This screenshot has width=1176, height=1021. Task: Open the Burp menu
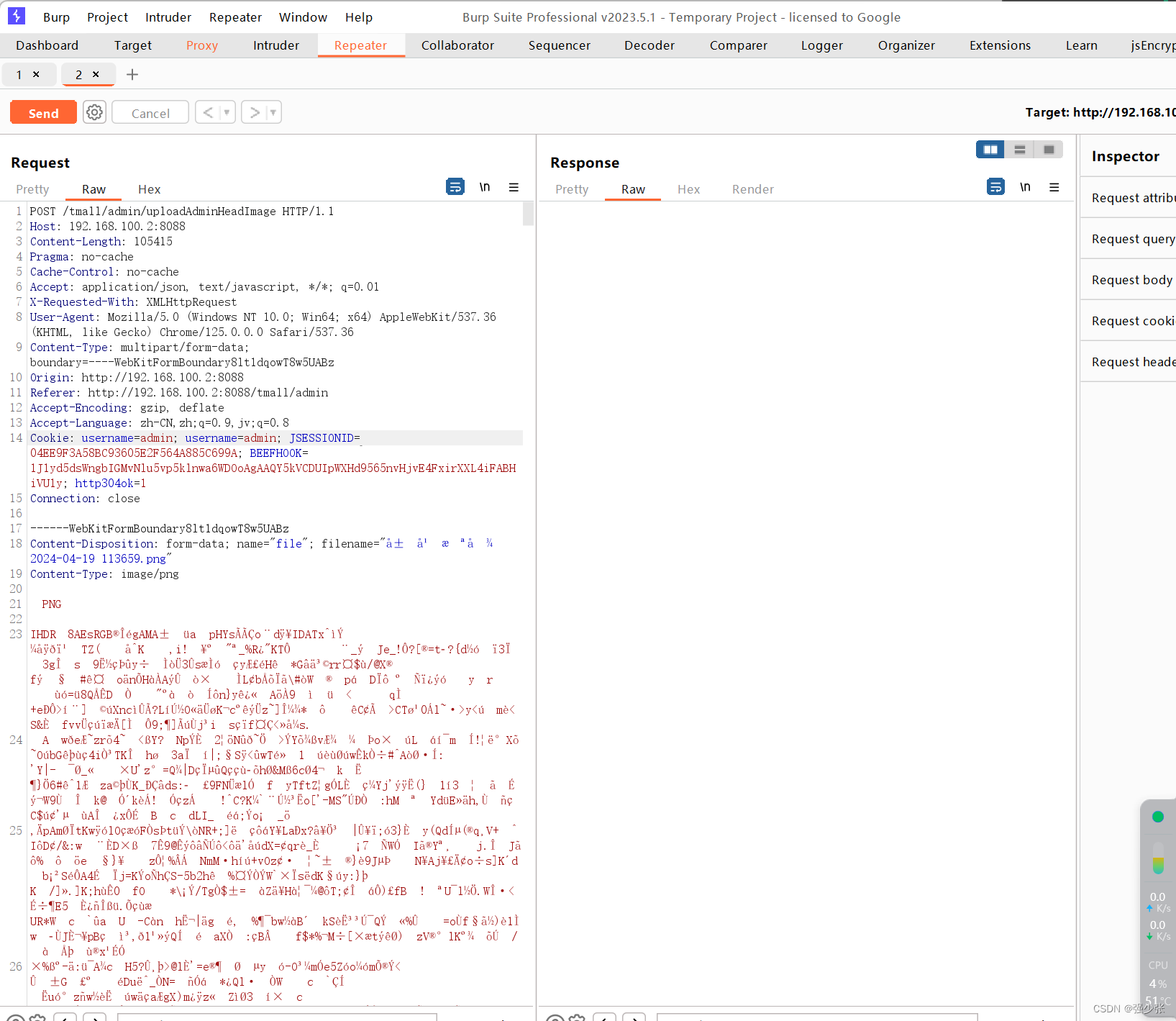click(56, 17)
